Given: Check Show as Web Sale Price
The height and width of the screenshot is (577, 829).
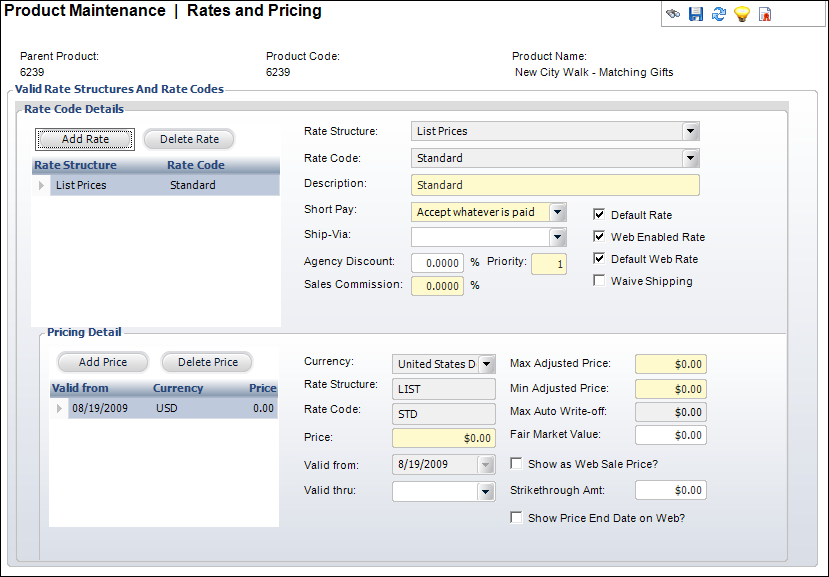Looking at the screenshot, I should (516, 463).
